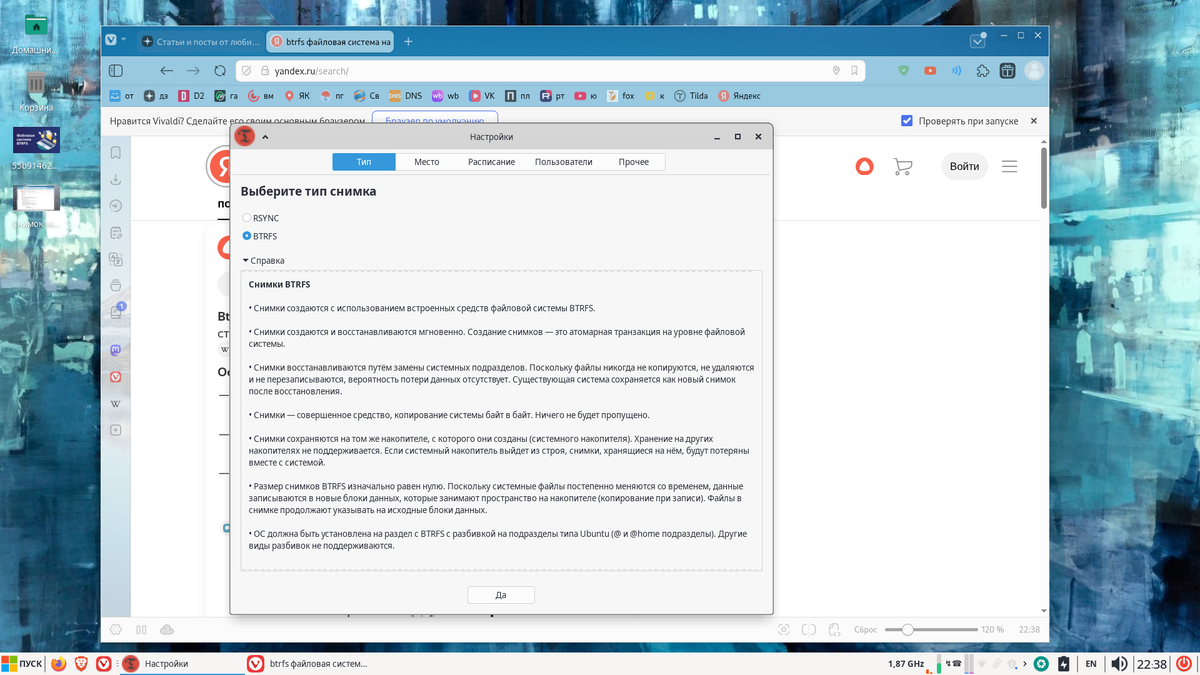Click red power button in taskbar
Screen dimensions: 1200x675
click(x=1183, y=663)
